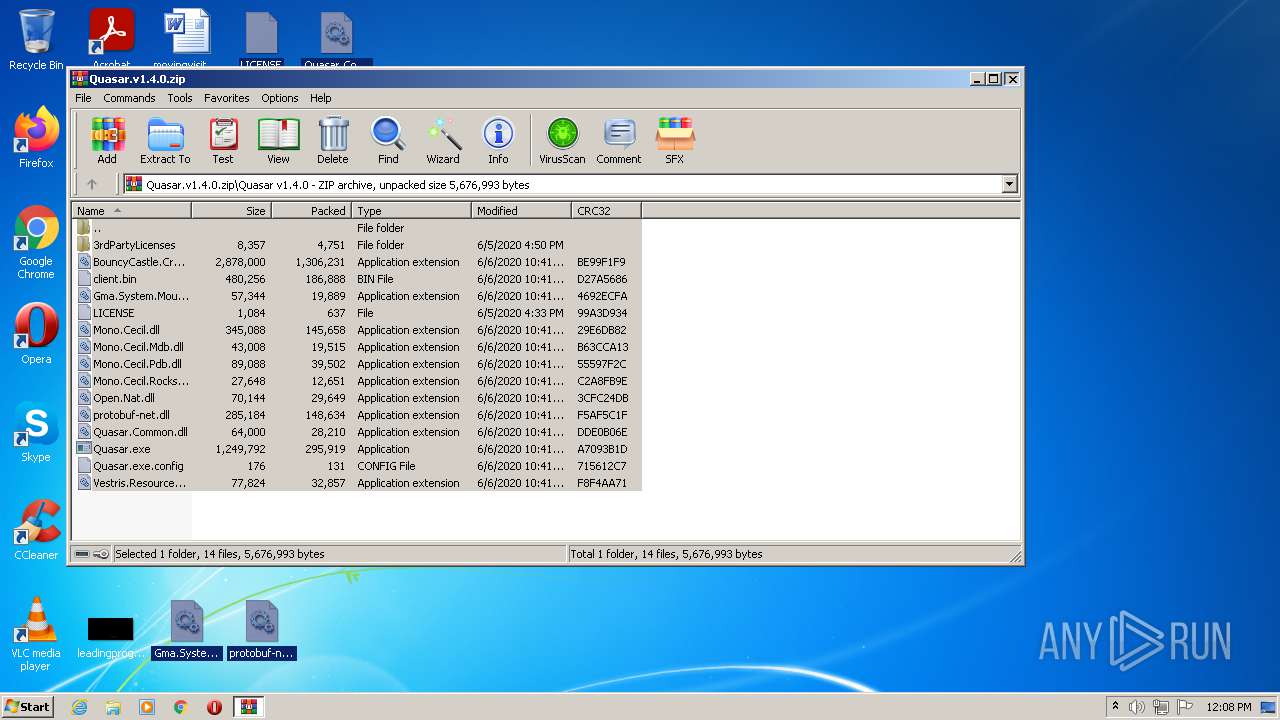Select the LICENSE file row
The width and height of the screenshot is (1280, 720).
click(357, 313)
